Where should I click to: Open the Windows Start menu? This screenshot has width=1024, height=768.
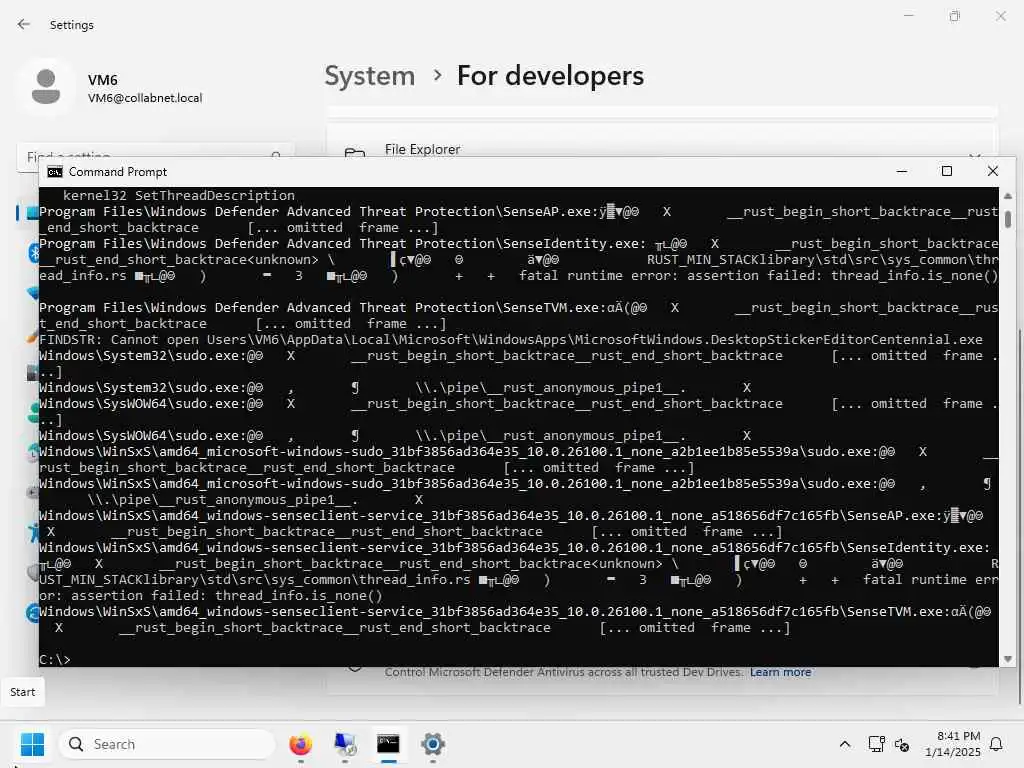point(32,744)
